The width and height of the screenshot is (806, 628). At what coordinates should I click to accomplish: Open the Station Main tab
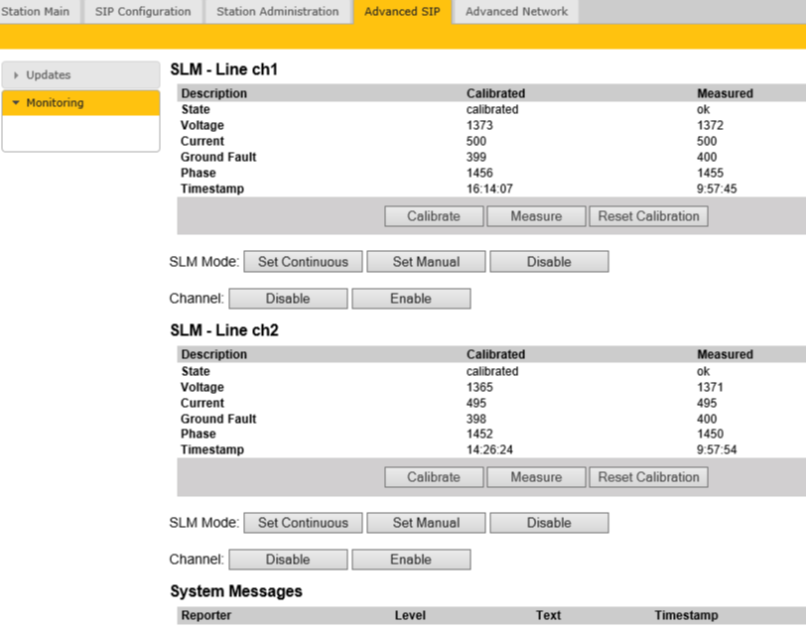pyautogui.click(x=38, y=12)
